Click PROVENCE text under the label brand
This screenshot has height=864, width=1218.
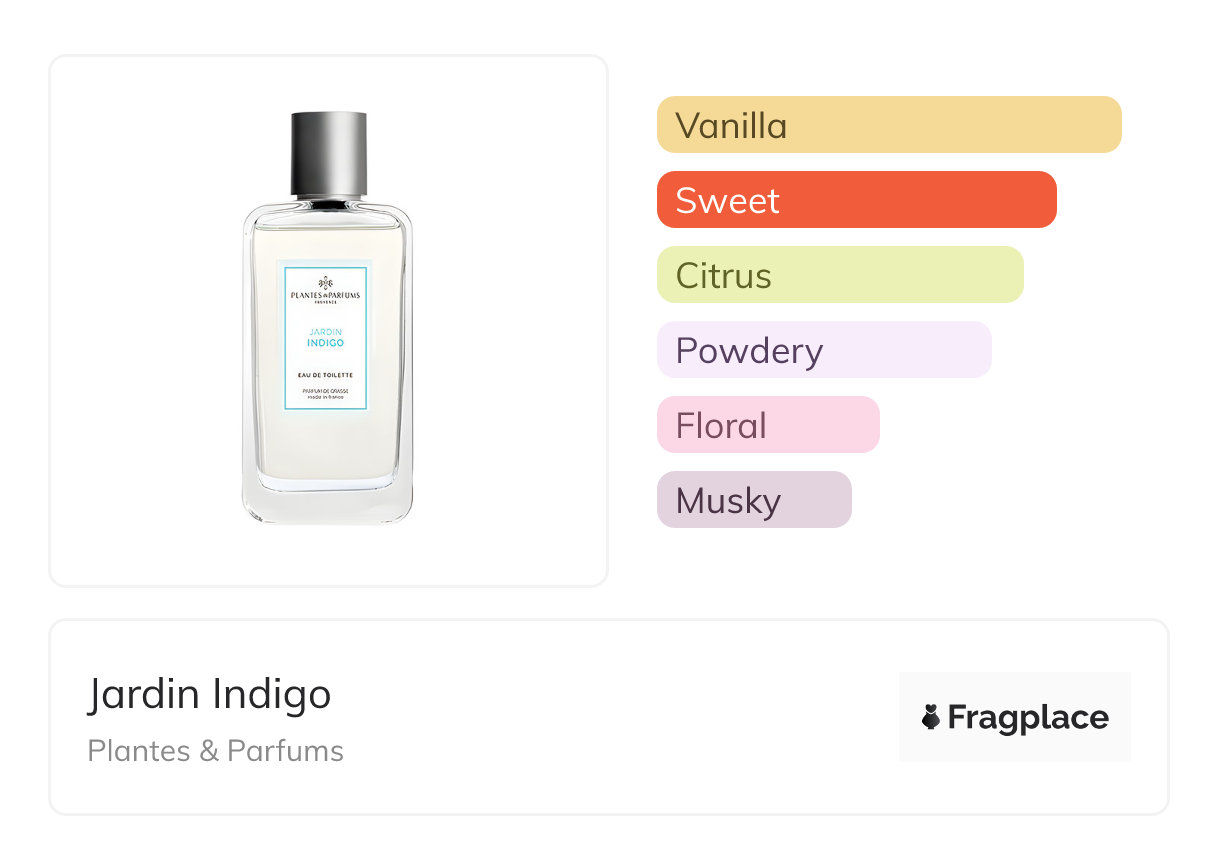click(x=325, y=304)
